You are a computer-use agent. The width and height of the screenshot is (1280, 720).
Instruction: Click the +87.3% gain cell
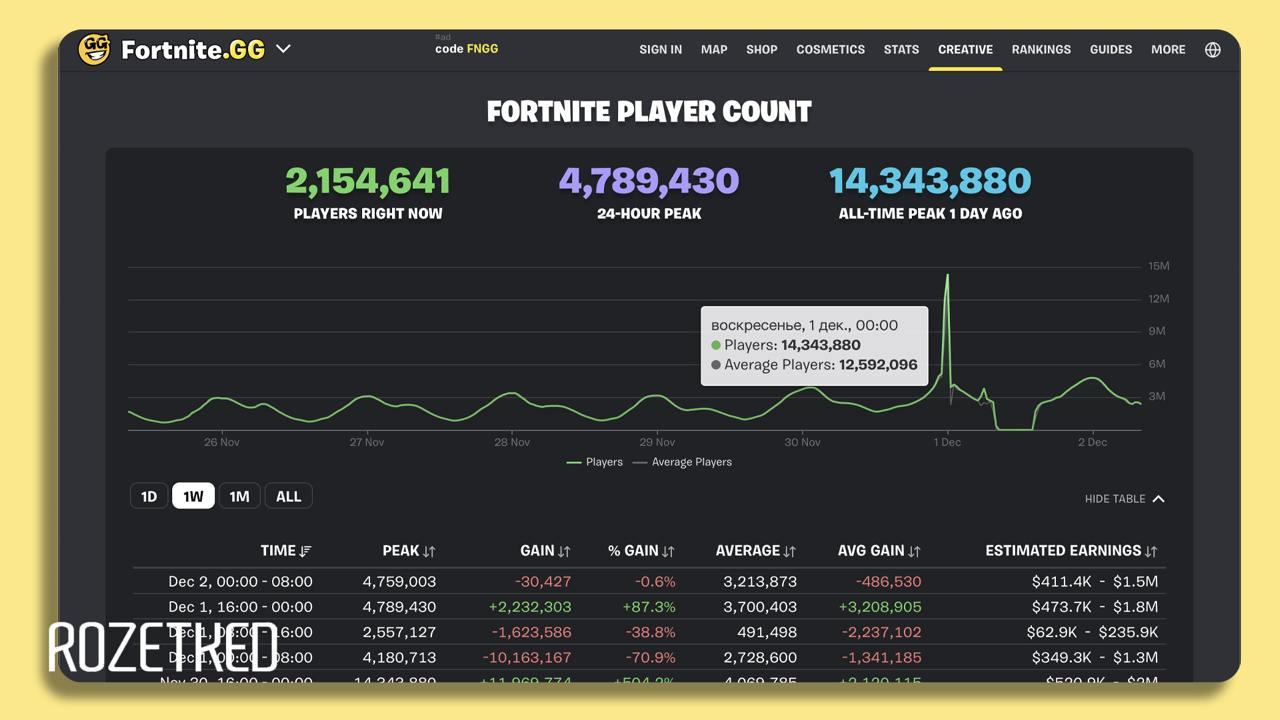[x=649, y=607]
